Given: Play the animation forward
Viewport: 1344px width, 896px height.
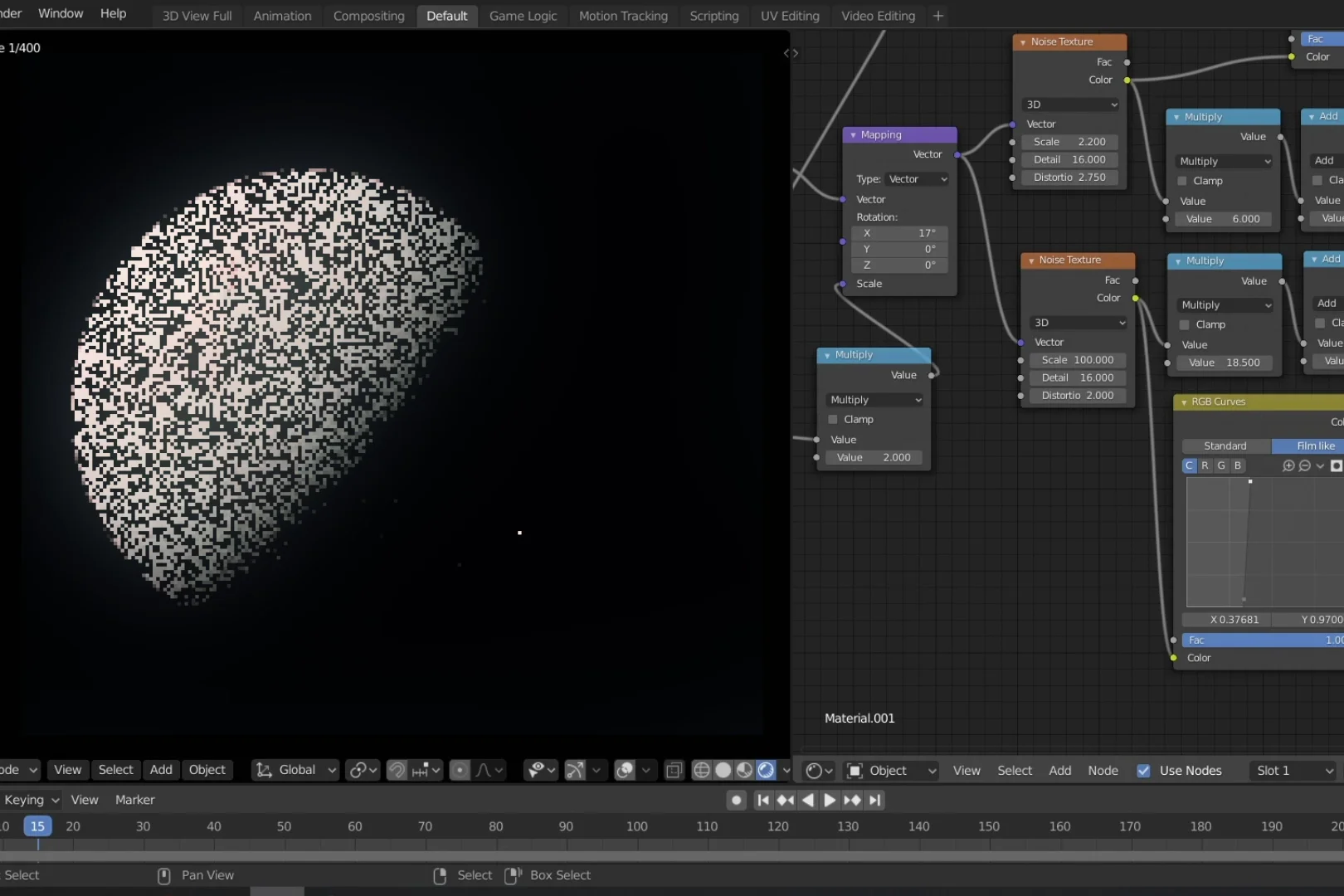Looking at the screenshot, I should (x=830, y=800).
